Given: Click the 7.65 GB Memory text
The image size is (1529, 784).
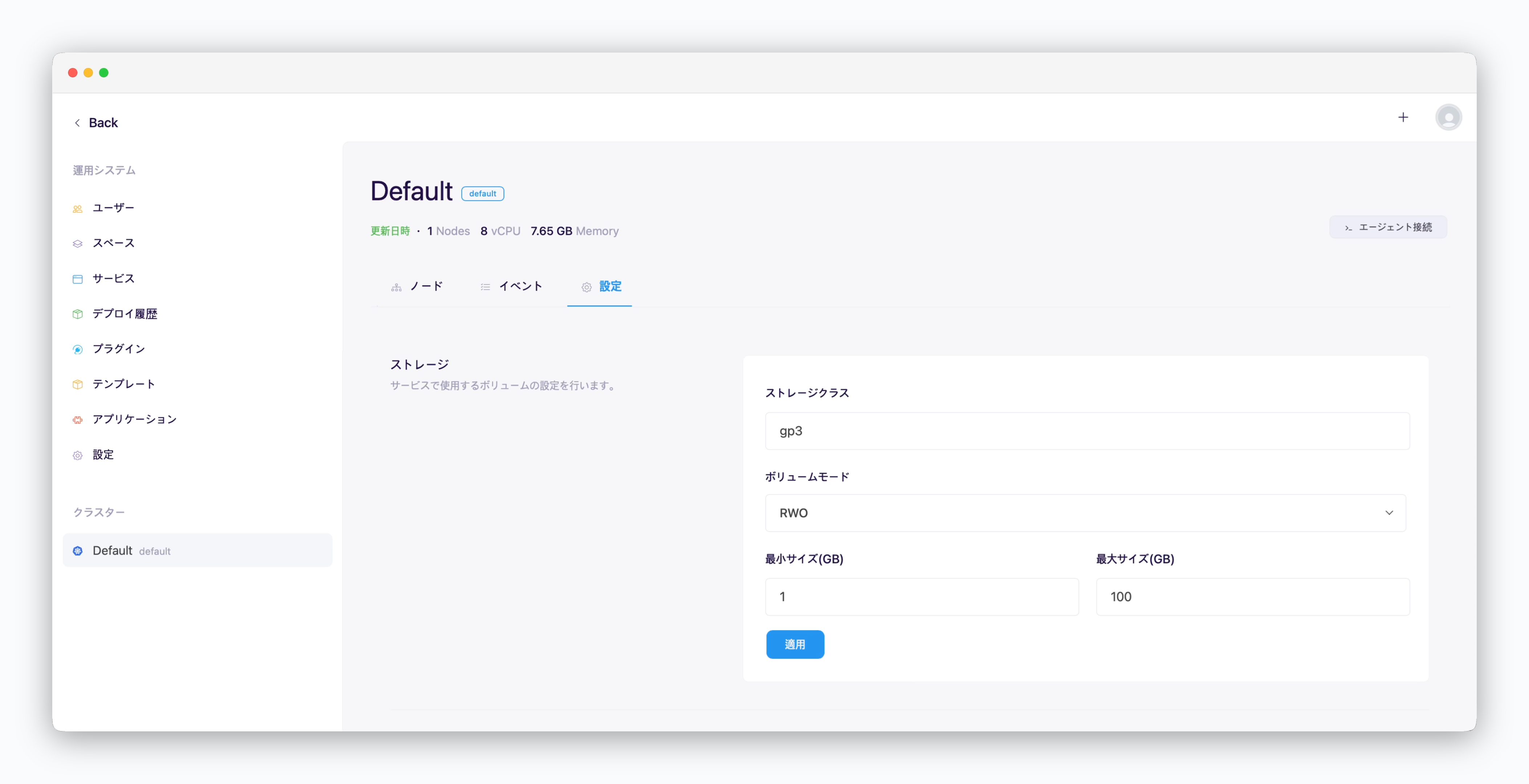Looking at the screenshot, I should pyautogui.click(x=574, y=232).
